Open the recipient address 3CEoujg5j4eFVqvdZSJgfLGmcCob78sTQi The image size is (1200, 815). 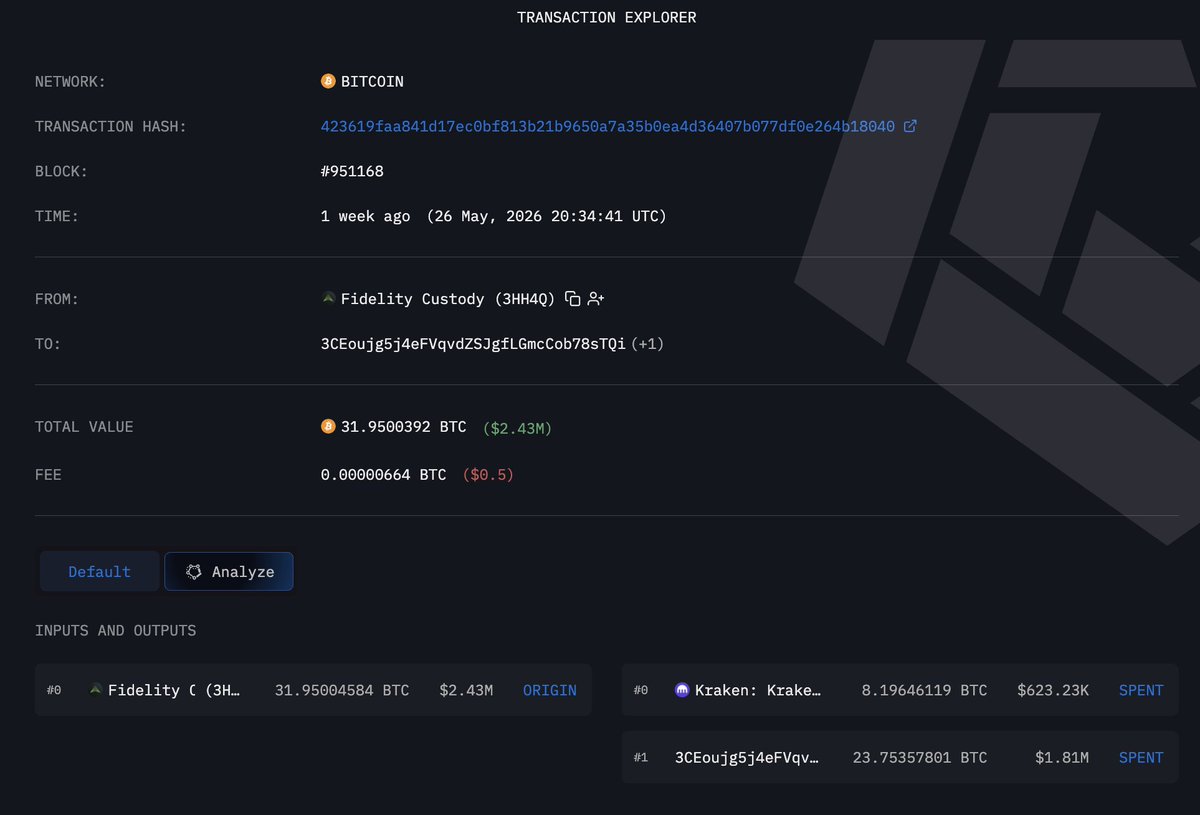coord(473,344)
